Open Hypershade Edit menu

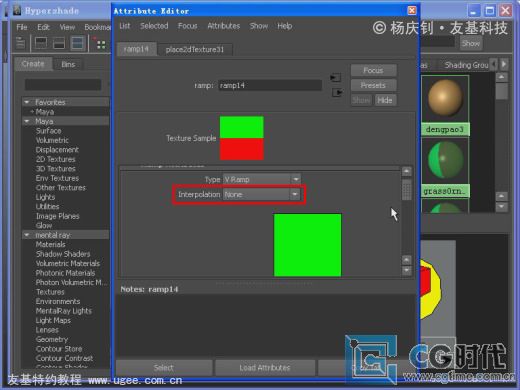coord(43,27)
